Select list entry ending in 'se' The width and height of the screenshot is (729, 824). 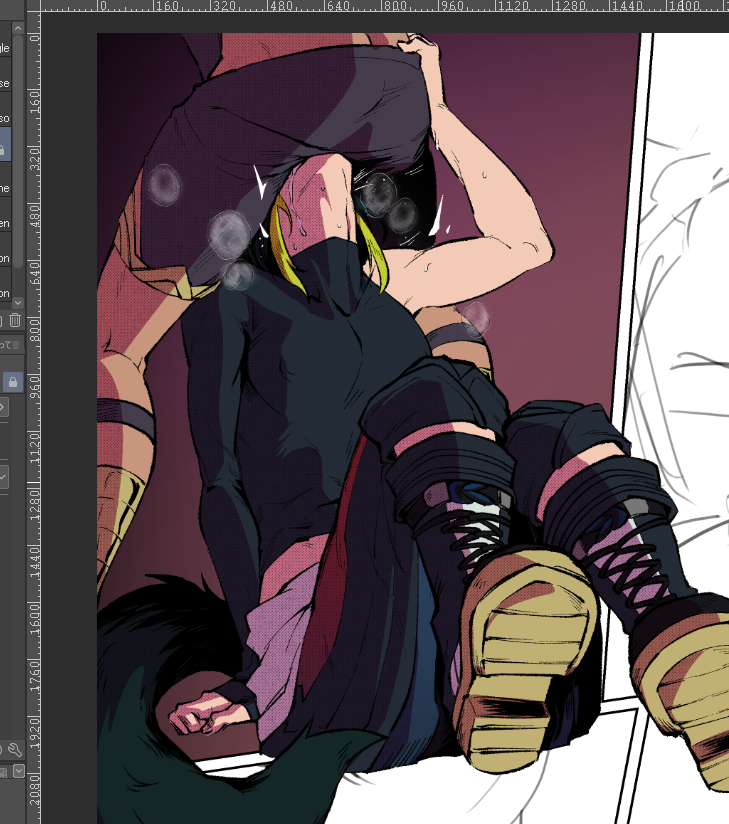point(5,83)
